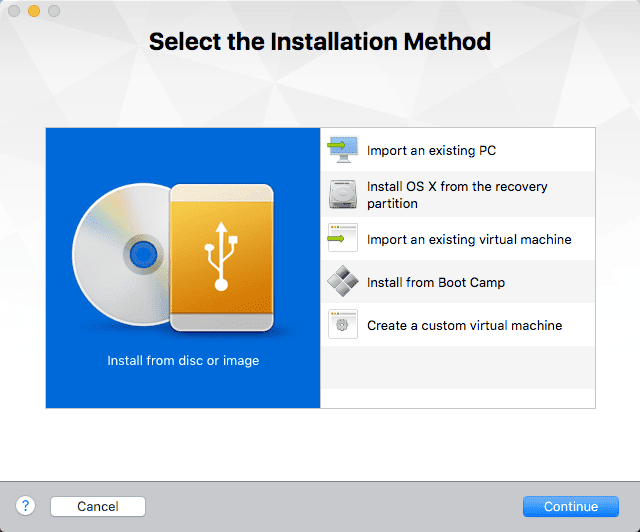Choose "Create a custom virtual machine" option
The height and width of the screenshot is (532, 640).
coord(458,325)
